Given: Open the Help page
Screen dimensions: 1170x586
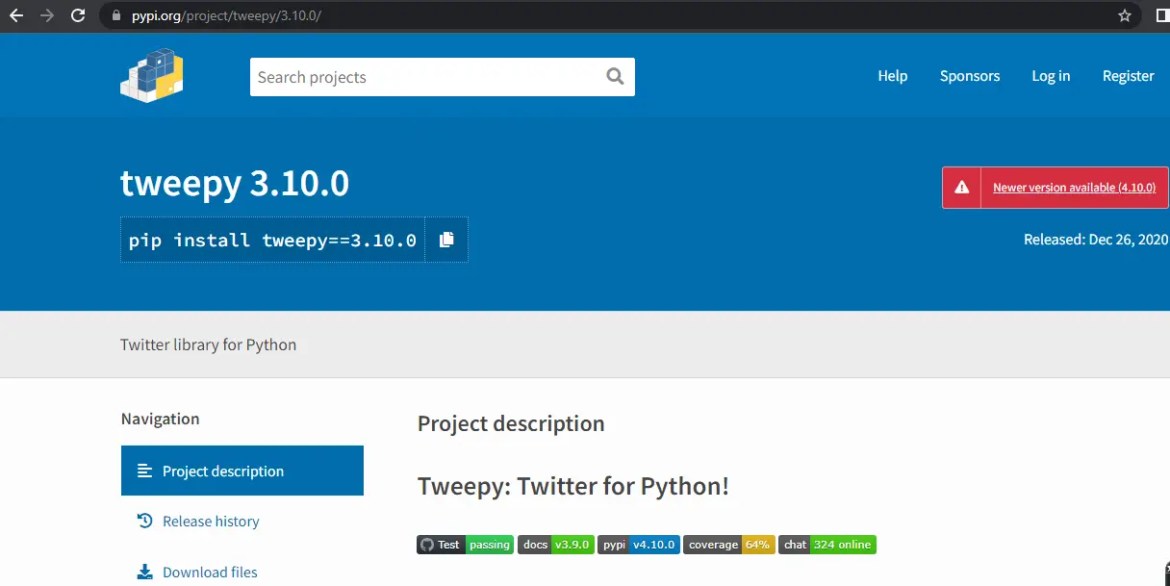Looking at the screenshot, I should (892, 76).
